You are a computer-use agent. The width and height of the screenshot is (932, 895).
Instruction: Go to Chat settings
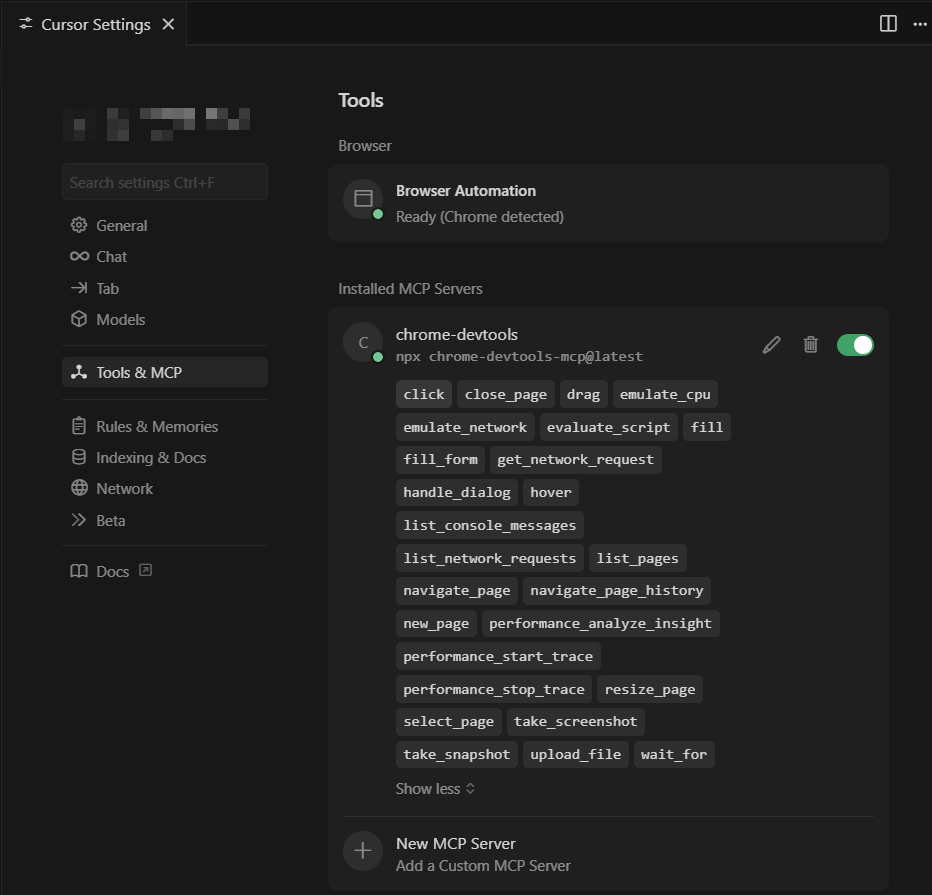coord(111,257)
